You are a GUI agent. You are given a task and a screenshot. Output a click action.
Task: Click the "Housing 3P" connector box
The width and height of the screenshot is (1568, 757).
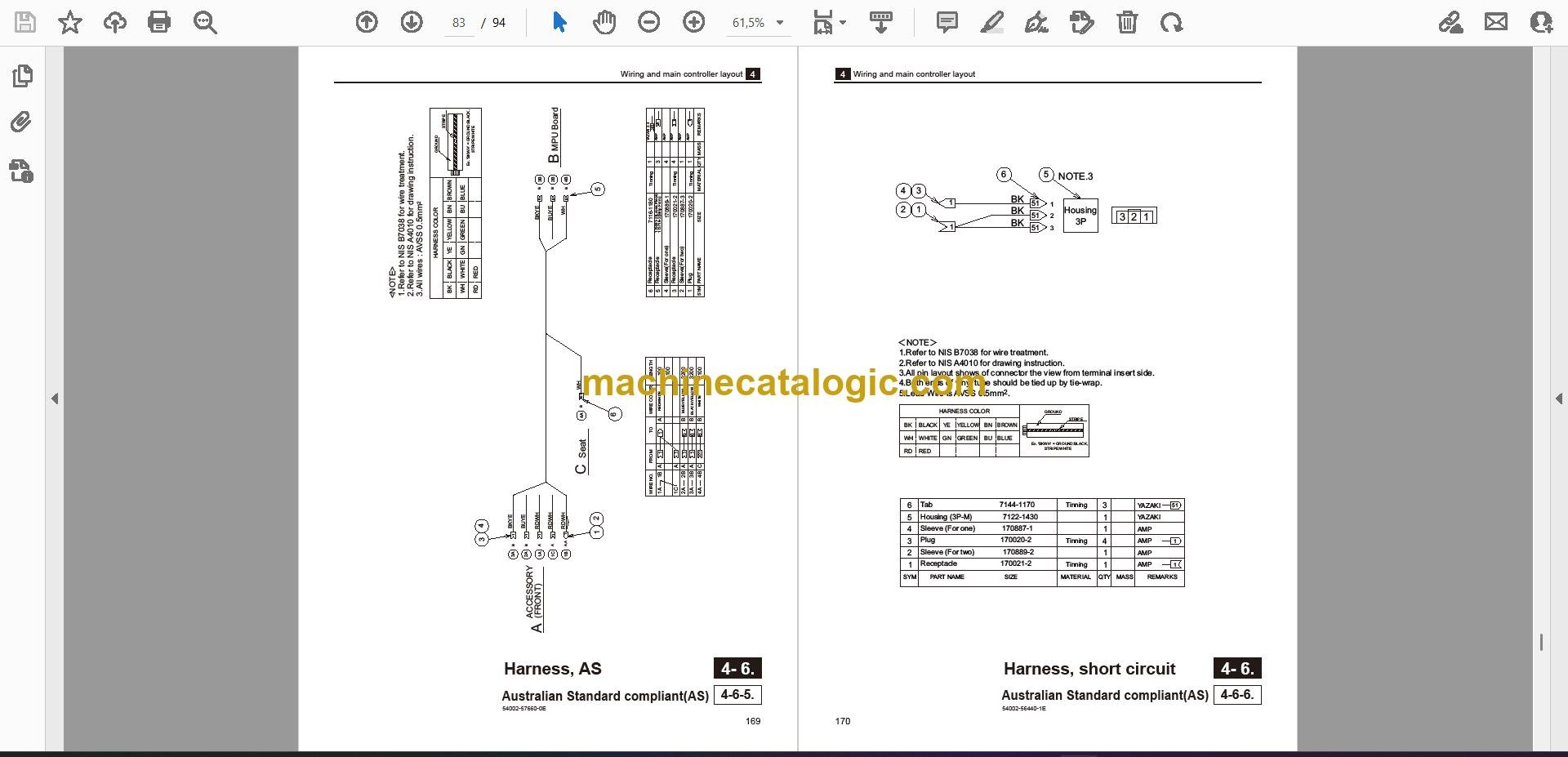[1080, 216]
